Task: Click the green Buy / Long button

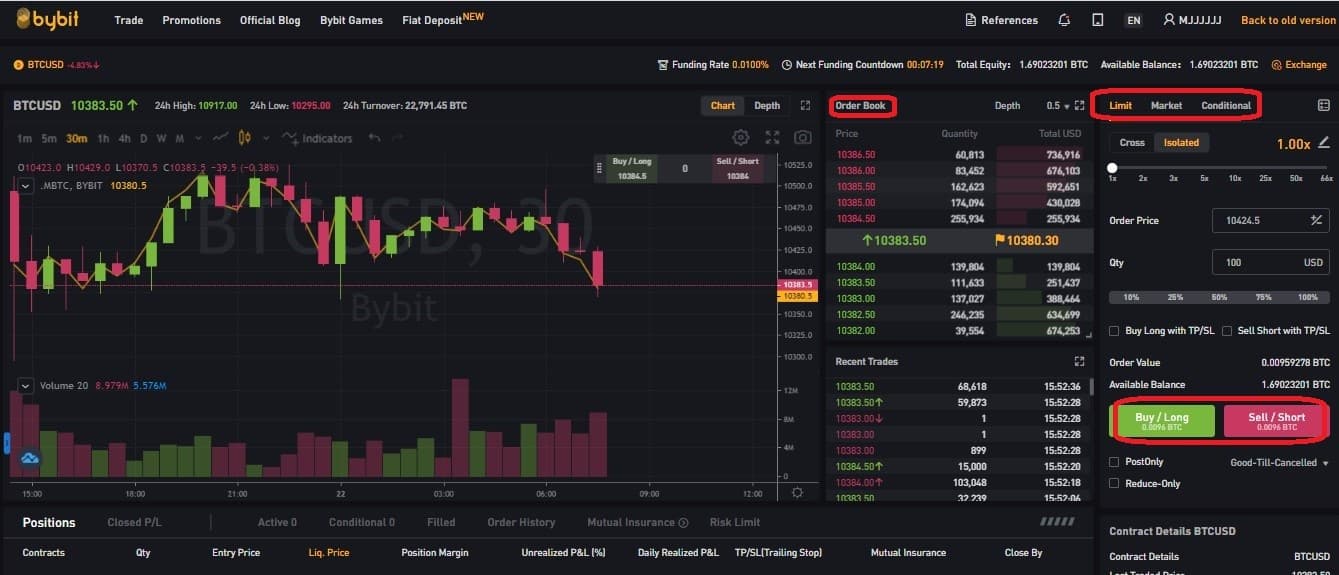Action: (x=1162, y=421)
